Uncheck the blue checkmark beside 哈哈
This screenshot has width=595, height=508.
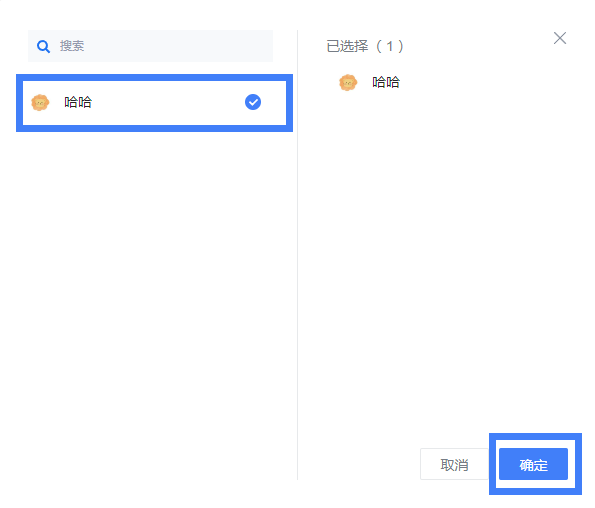click(253, 102)
